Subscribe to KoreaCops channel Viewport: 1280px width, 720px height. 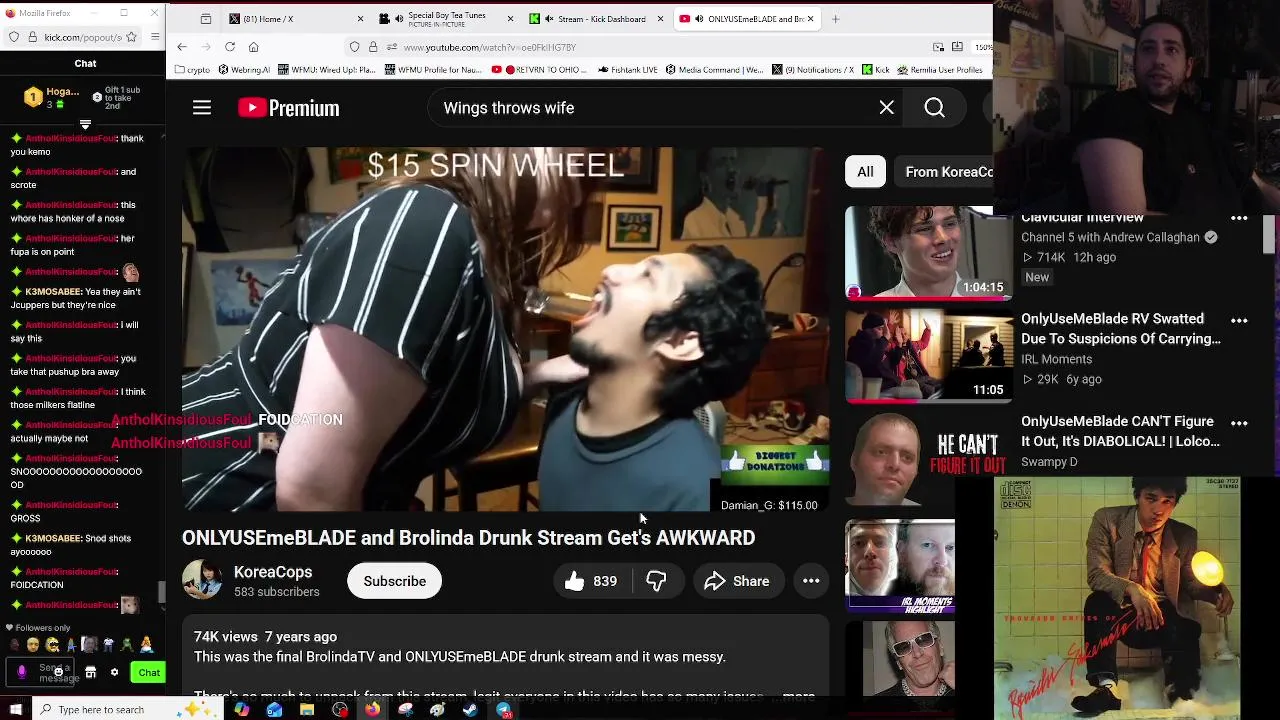(394, 581)
